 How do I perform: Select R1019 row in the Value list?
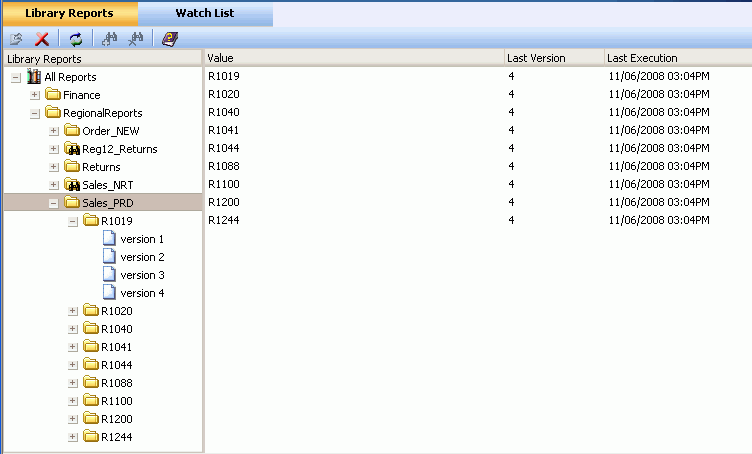[x=478, y=76]
